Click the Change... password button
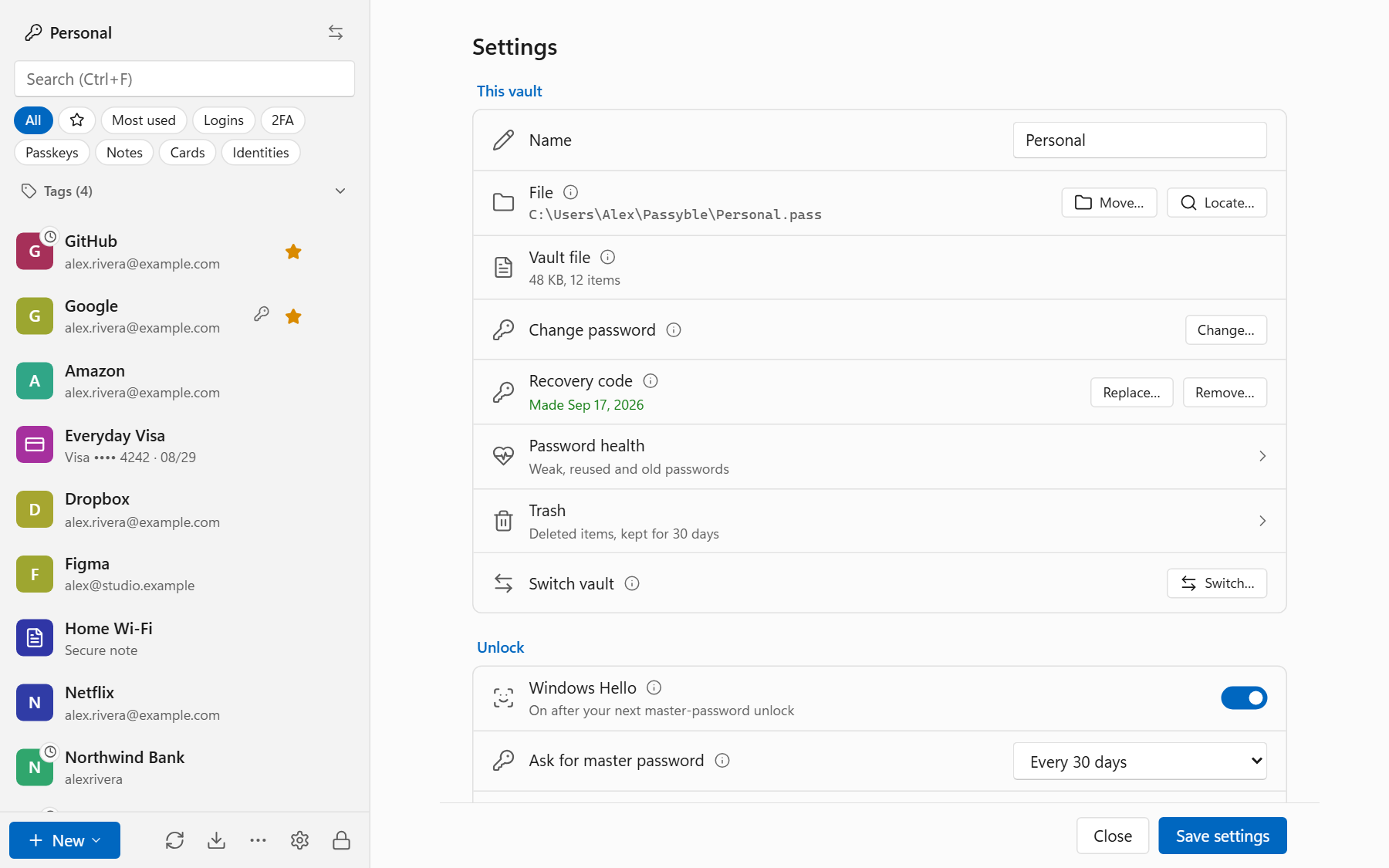The width and height of the screenshot is (1389, 868). pyautogui.click(x=1226, y=330)
